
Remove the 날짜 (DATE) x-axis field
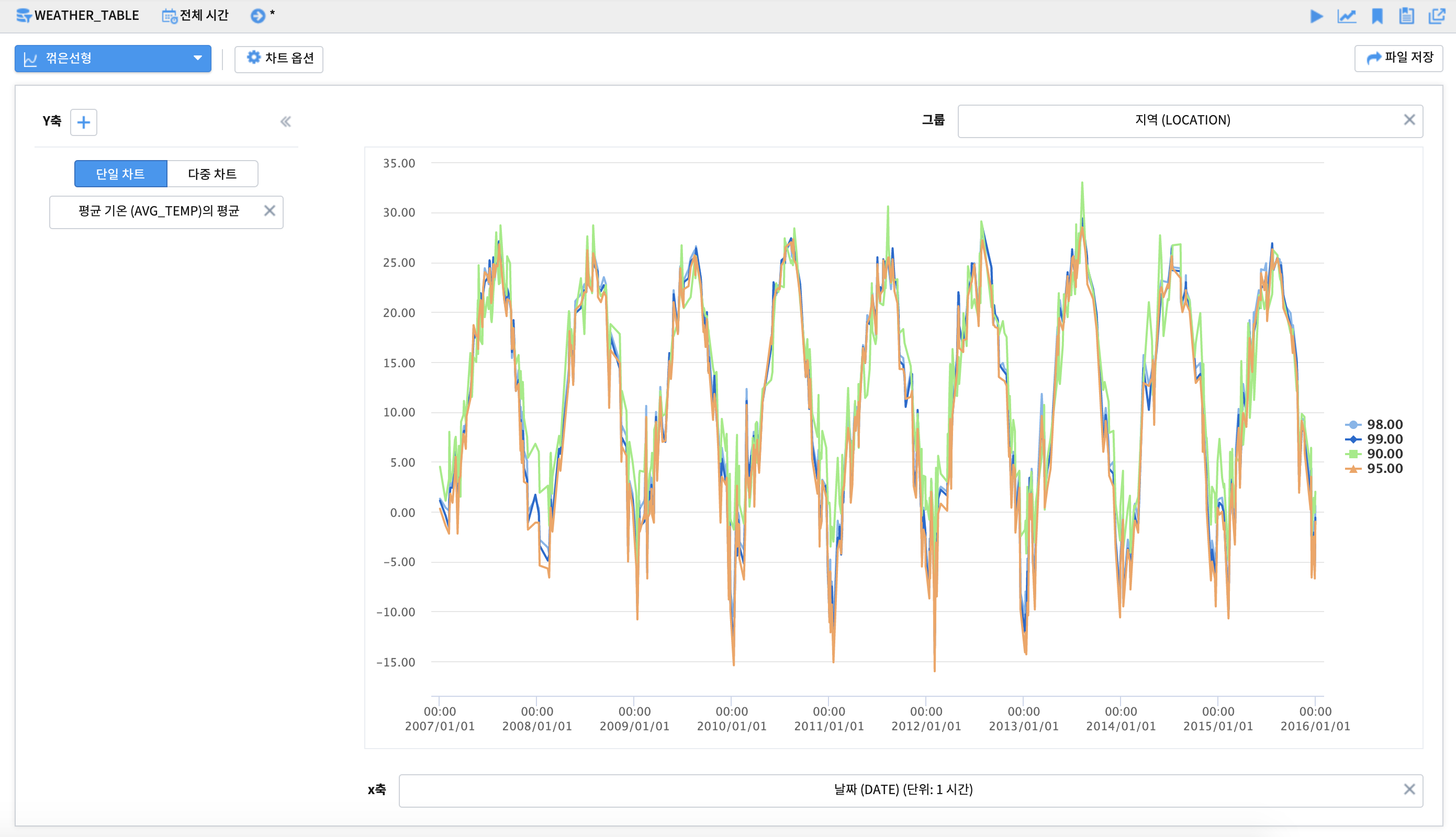coord(1409,789)
